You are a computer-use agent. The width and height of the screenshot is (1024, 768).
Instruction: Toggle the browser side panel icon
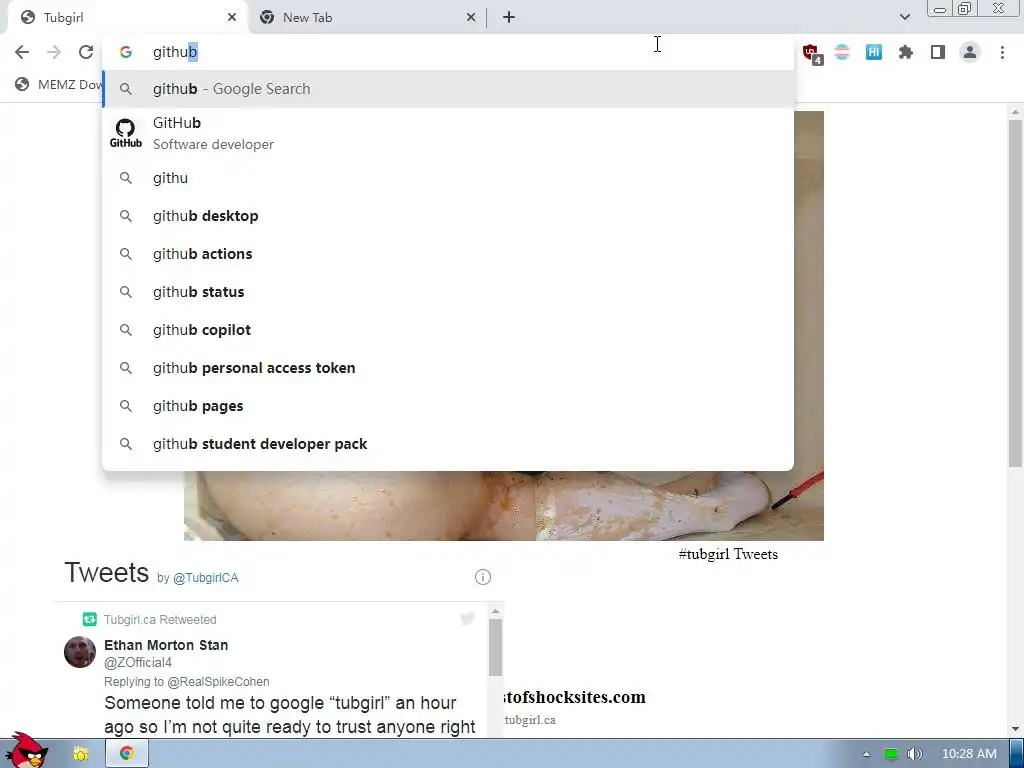pos(938,52)
